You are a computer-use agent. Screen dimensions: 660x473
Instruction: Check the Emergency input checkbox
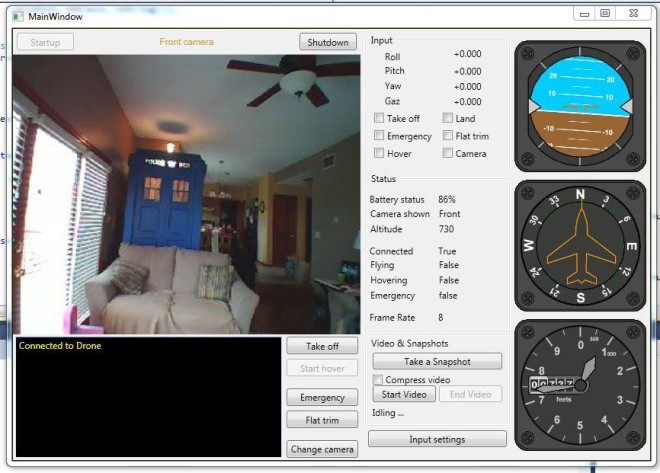tap(379, 136)
